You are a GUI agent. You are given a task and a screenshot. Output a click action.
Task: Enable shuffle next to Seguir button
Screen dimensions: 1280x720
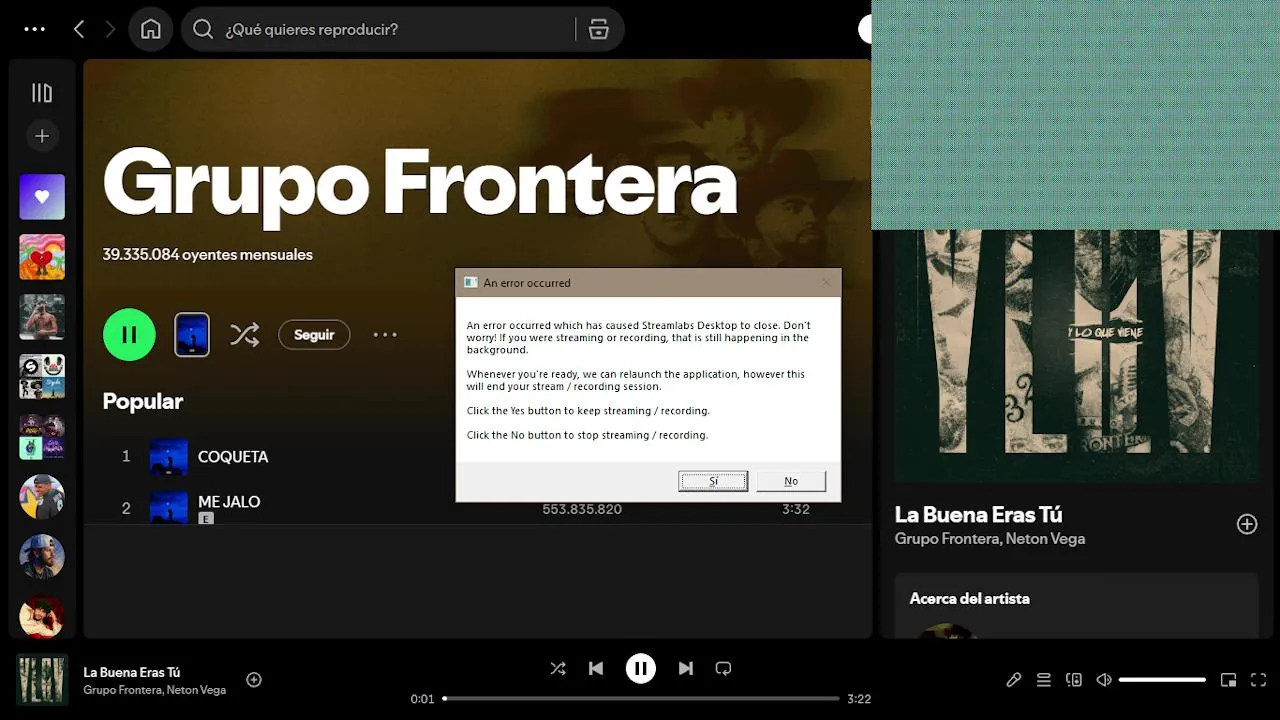pyautogui.click(x=245, y=334)
